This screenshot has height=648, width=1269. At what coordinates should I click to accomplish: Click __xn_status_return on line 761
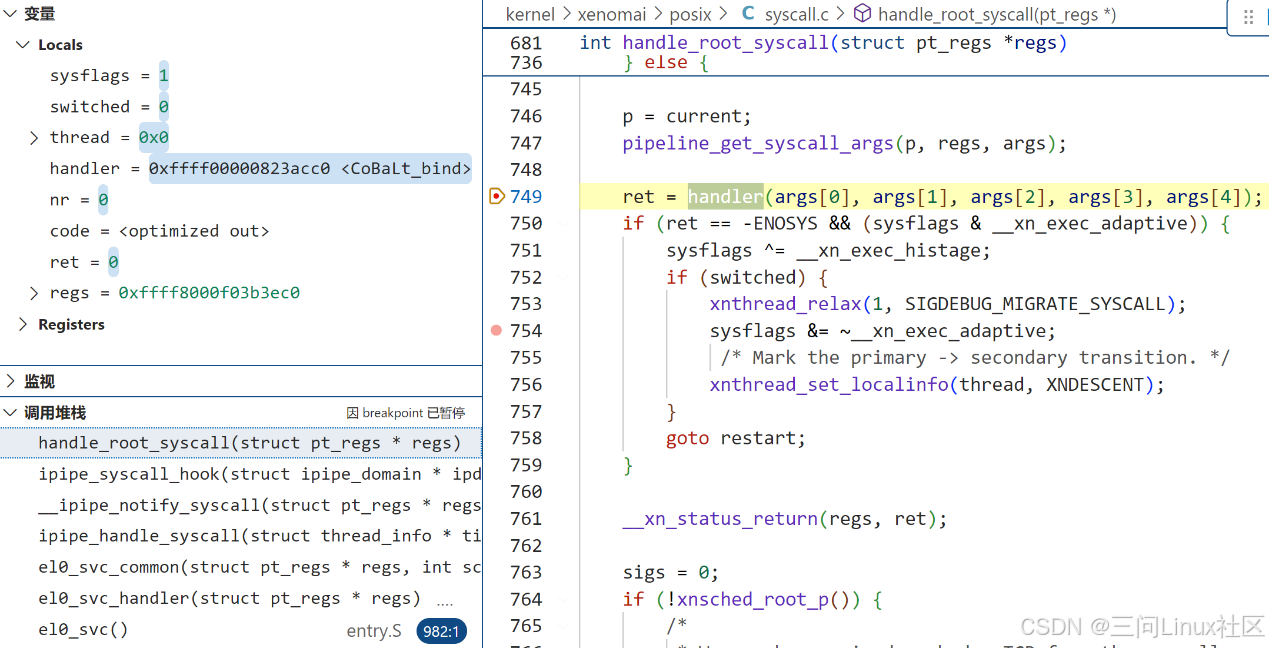(720, 518)
